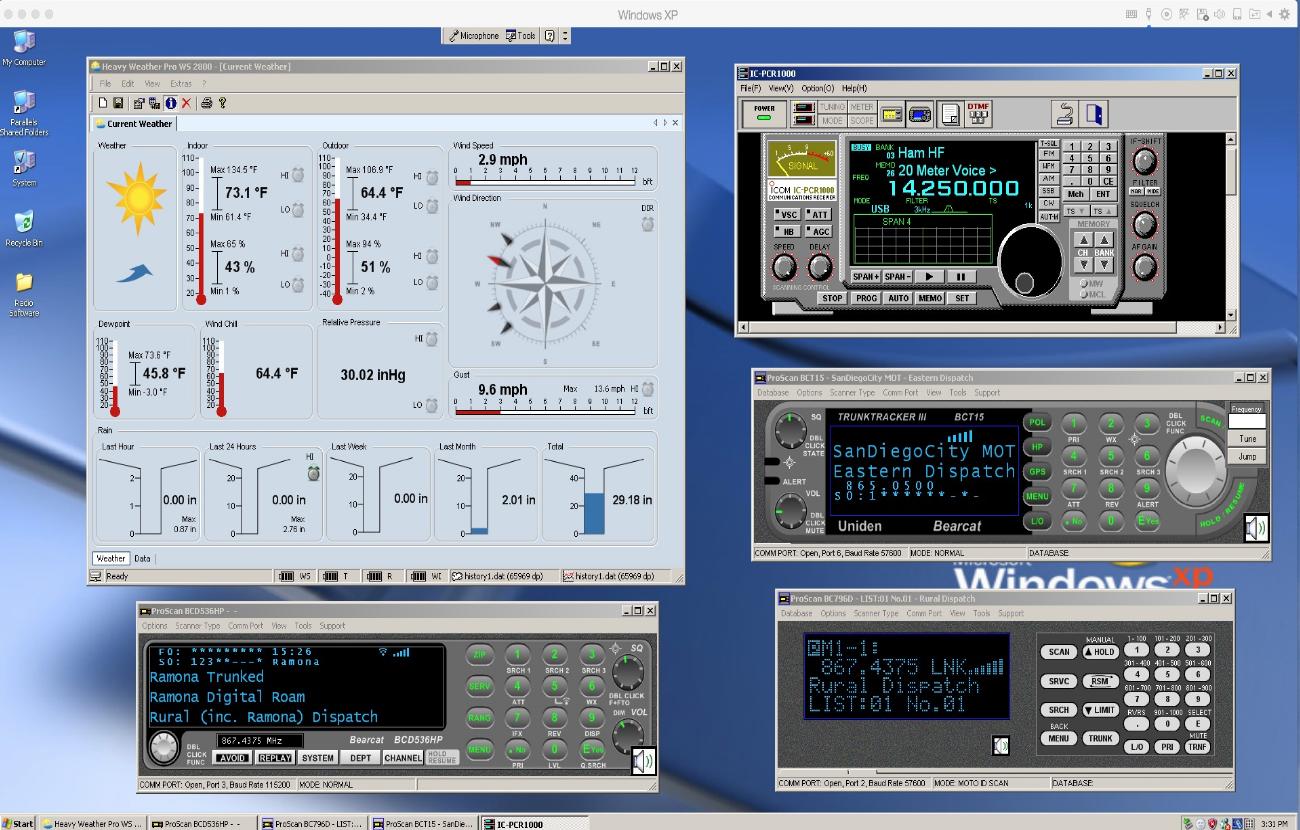Click the AVOID button on BCD536HP
This screenshot has width=1300, height=830.
coord(231,758)
